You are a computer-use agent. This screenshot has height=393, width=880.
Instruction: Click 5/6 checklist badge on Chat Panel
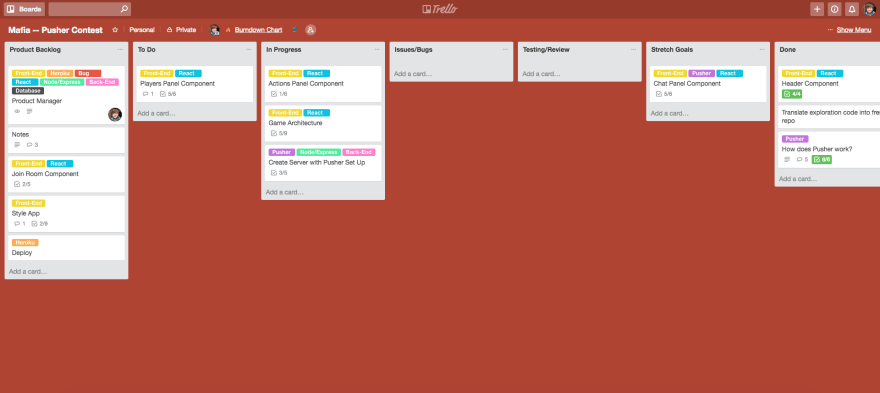664,94
